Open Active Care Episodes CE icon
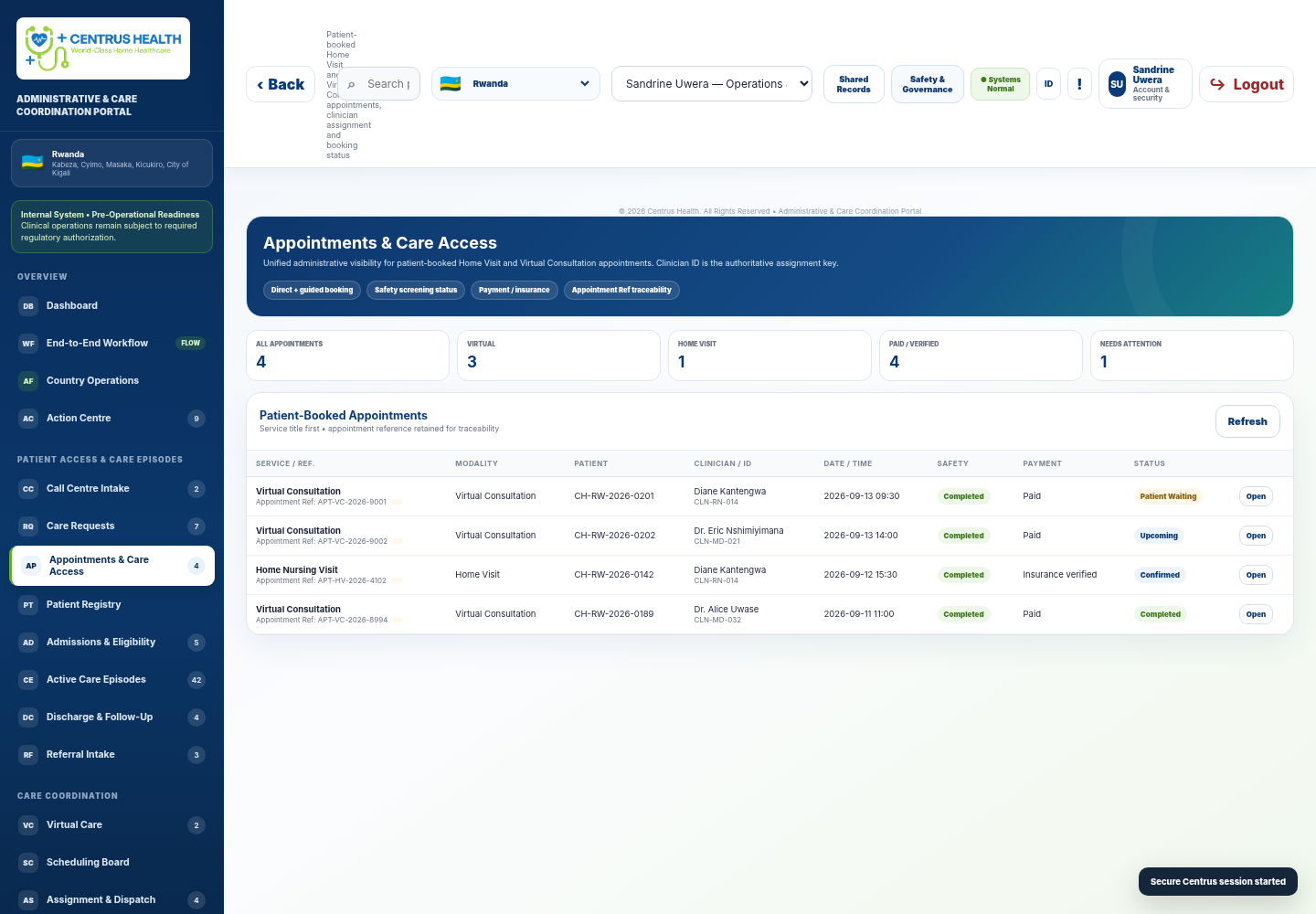This screenshot has width=1316, height=914. (28, 680)
